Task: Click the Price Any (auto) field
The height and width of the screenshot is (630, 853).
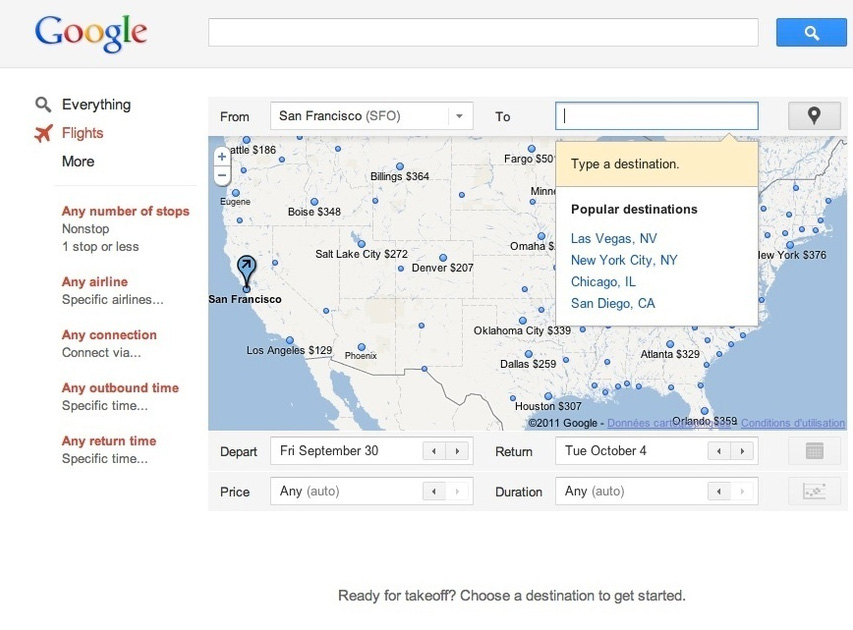Action: point(372,491)
